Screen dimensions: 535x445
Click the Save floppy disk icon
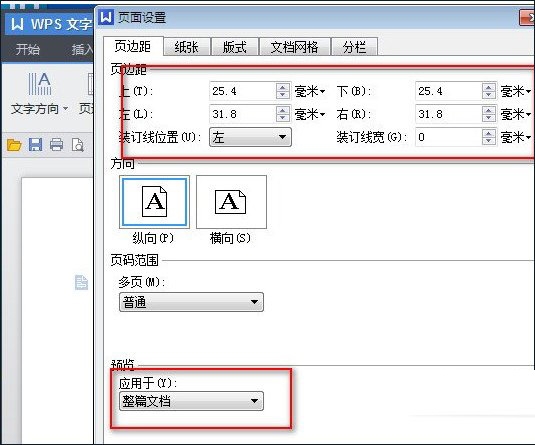point(35,145)
